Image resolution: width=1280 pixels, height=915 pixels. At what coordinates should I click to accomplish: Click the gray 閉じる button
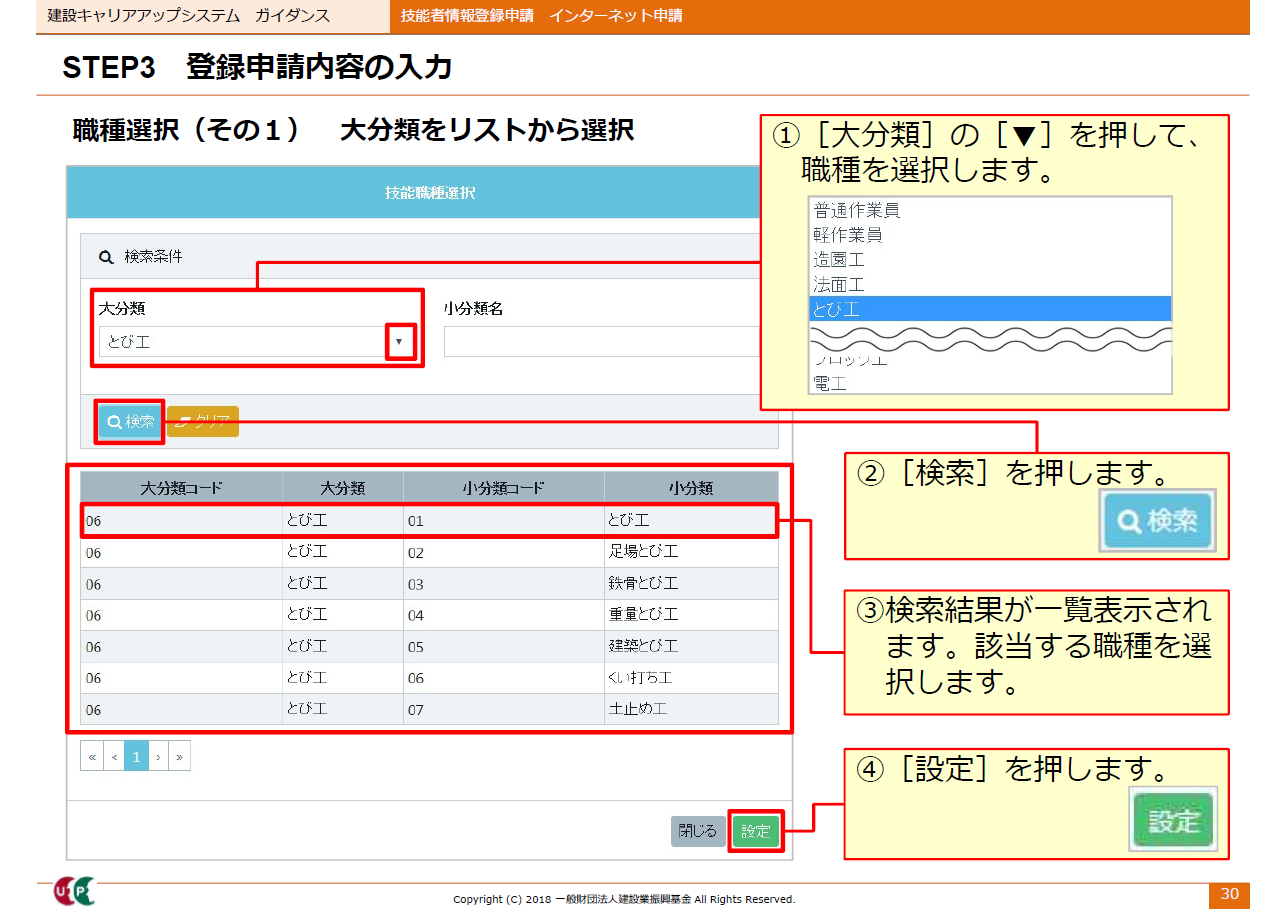[698, 831]
